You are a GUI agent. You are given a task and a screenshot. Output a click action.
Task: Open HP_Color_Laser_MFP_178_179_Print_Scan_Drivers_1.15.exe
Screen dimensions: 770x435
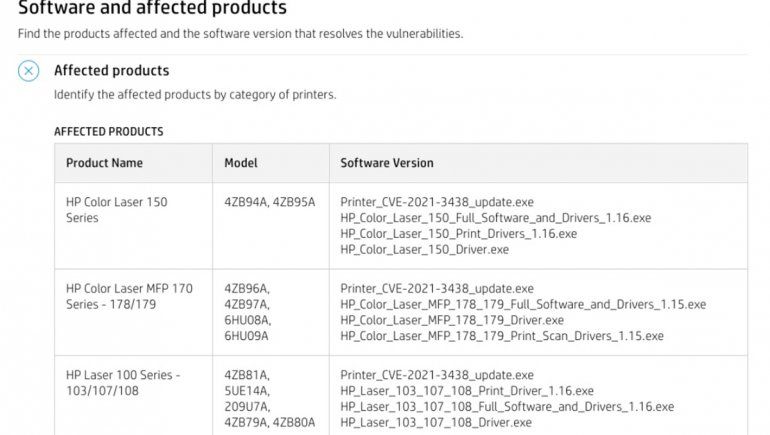pyautogui.click(x=501, y=336)
